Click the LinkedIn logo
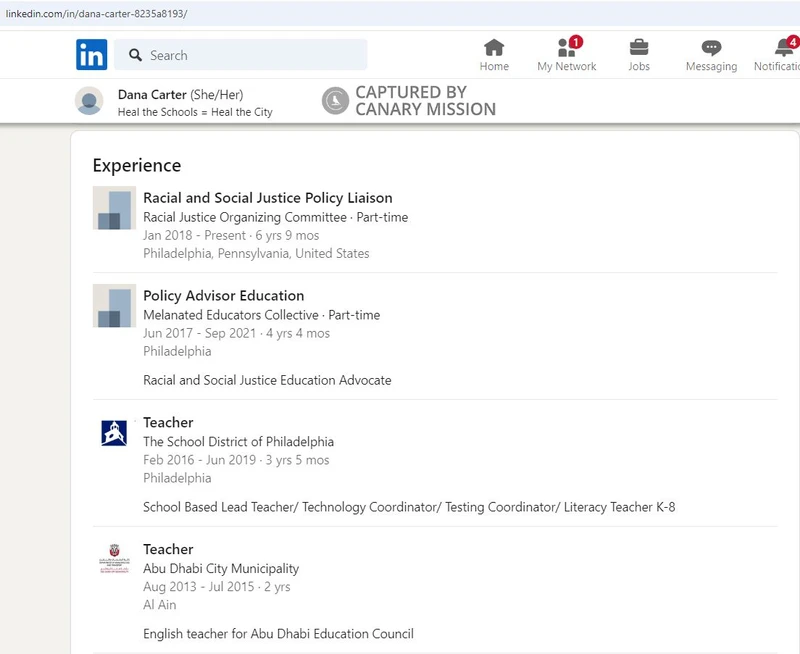 coord(90,55)
